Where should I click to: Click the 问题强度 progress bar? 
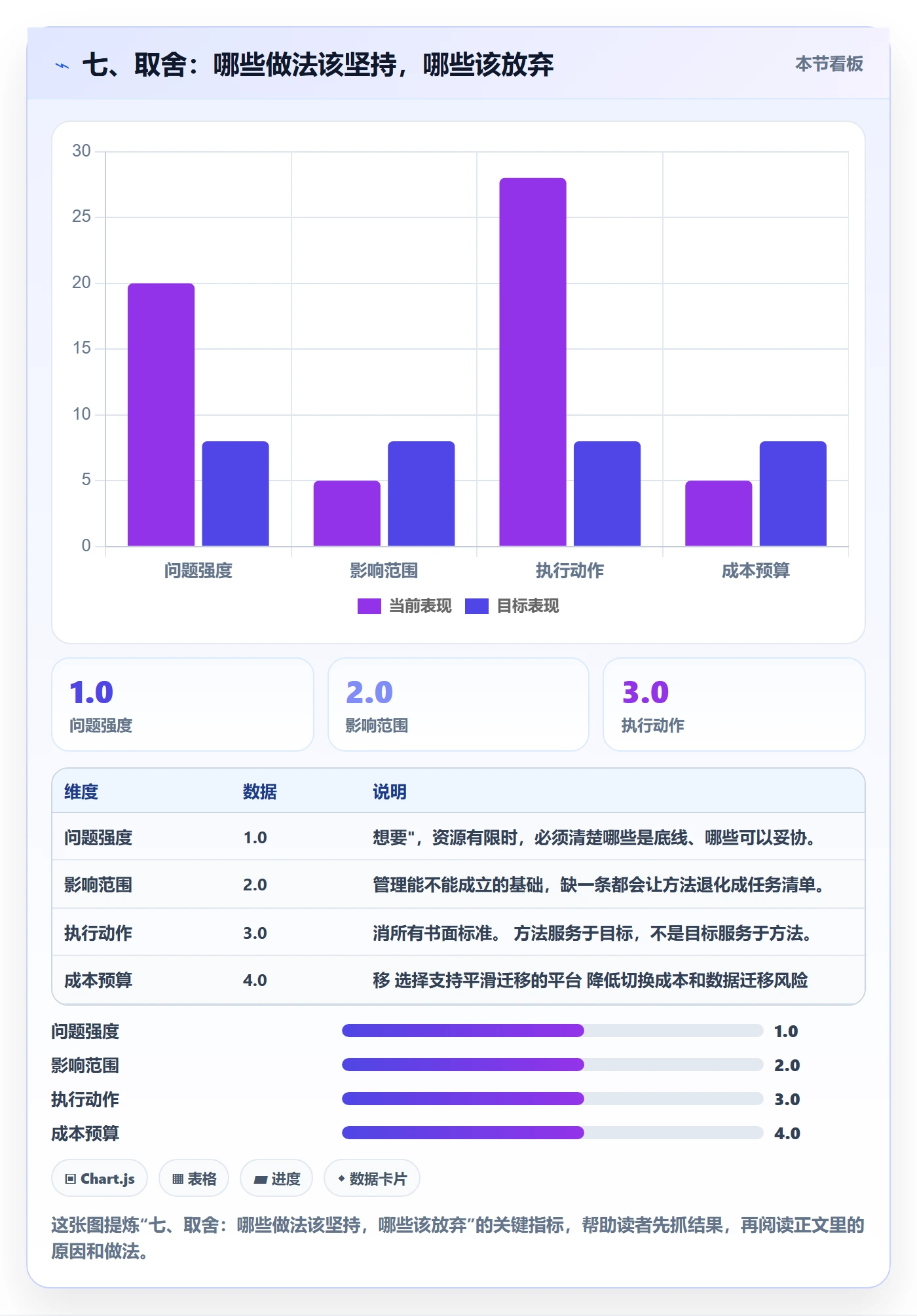[552, 1031]
